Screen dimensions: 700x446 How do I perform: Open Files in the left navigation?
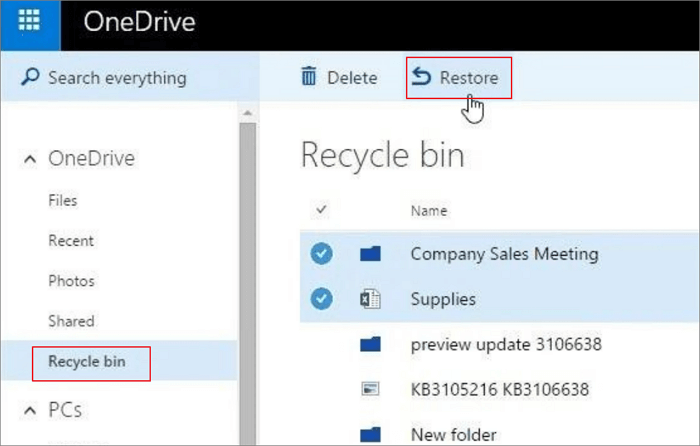pyautogui.click(x=62, y=200)
